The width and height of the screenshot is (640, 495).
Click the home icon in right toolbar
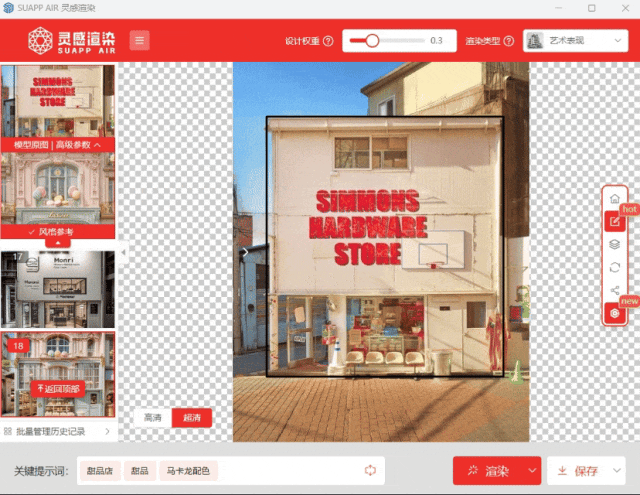615,199
